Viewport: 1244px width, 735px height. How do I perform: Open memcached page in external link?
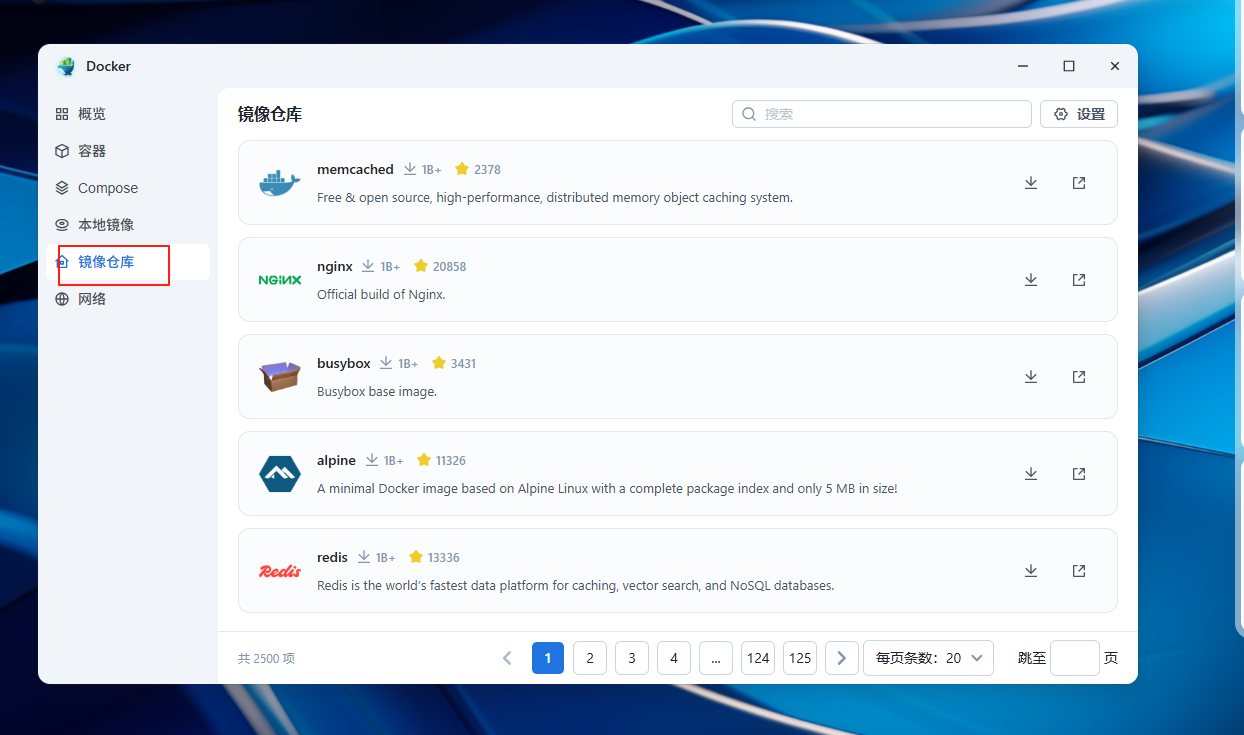coord(1079,183)
